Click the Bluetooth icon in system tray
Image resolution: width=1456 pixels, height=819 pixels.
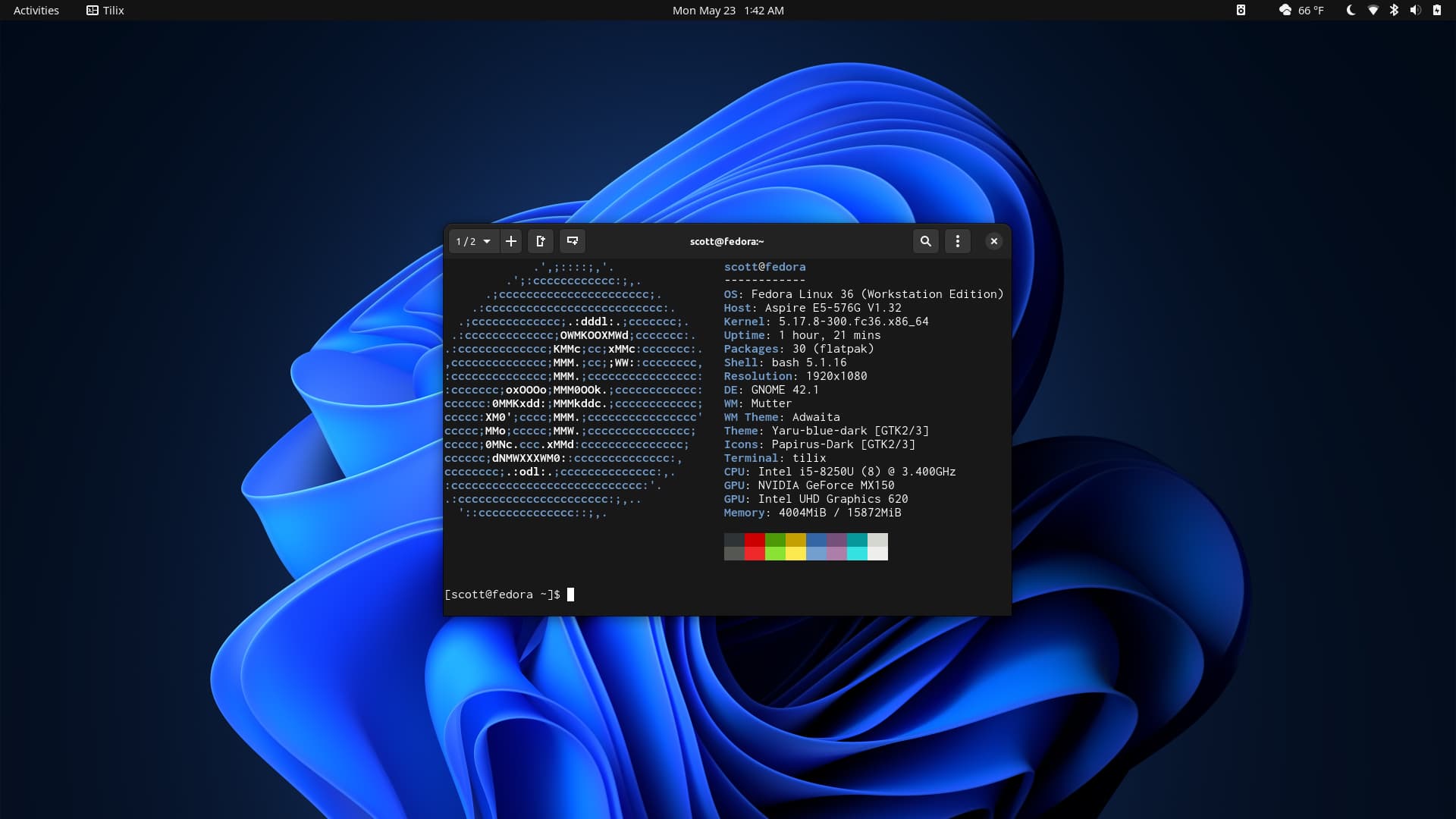(x=1394, y=10)
